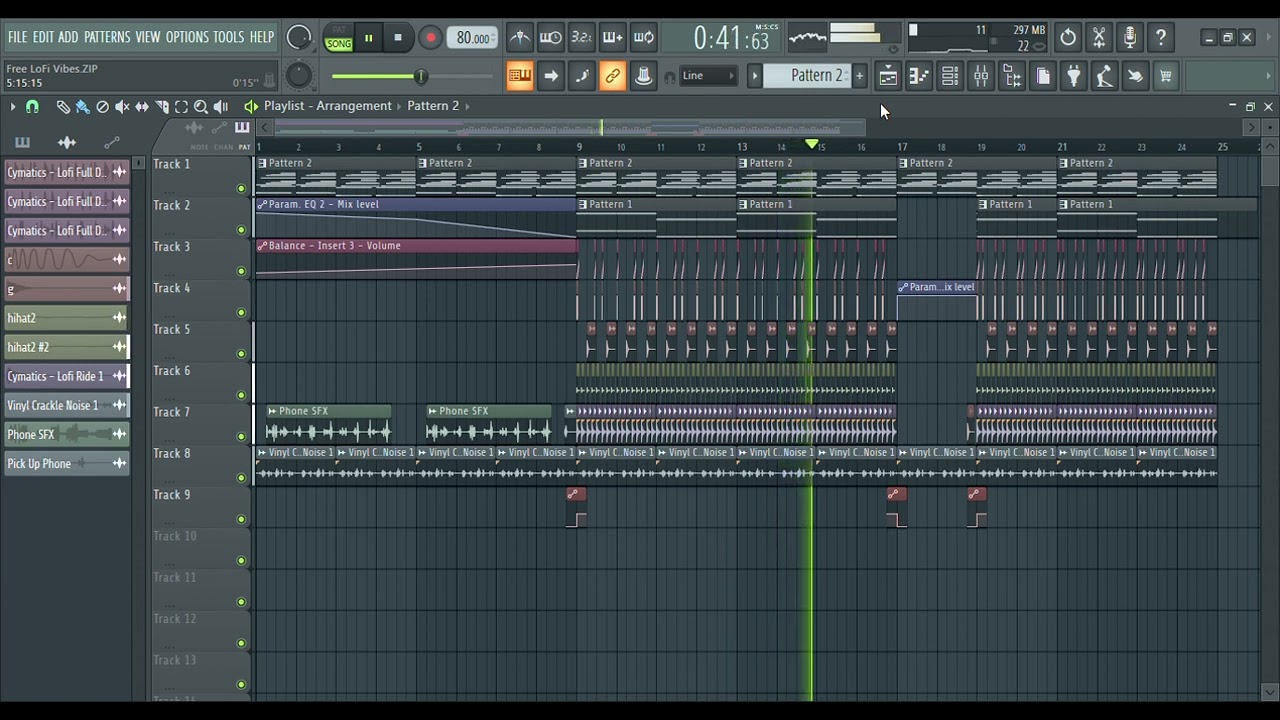Select the Draw pencil tool
This screenshot has width=1280, height=720.
(63, 106)
